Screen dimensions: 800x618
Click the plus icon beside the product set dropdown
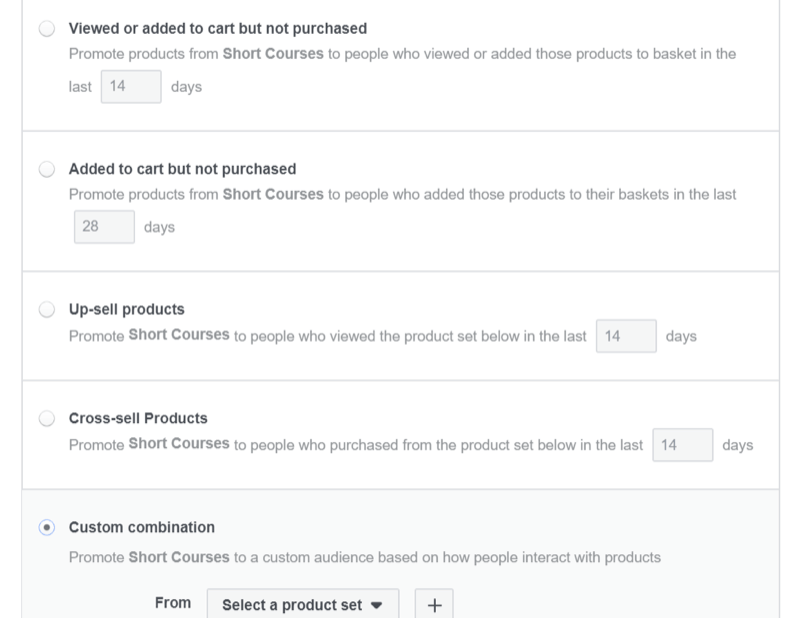pyautogui.click(x=434, y=604)
